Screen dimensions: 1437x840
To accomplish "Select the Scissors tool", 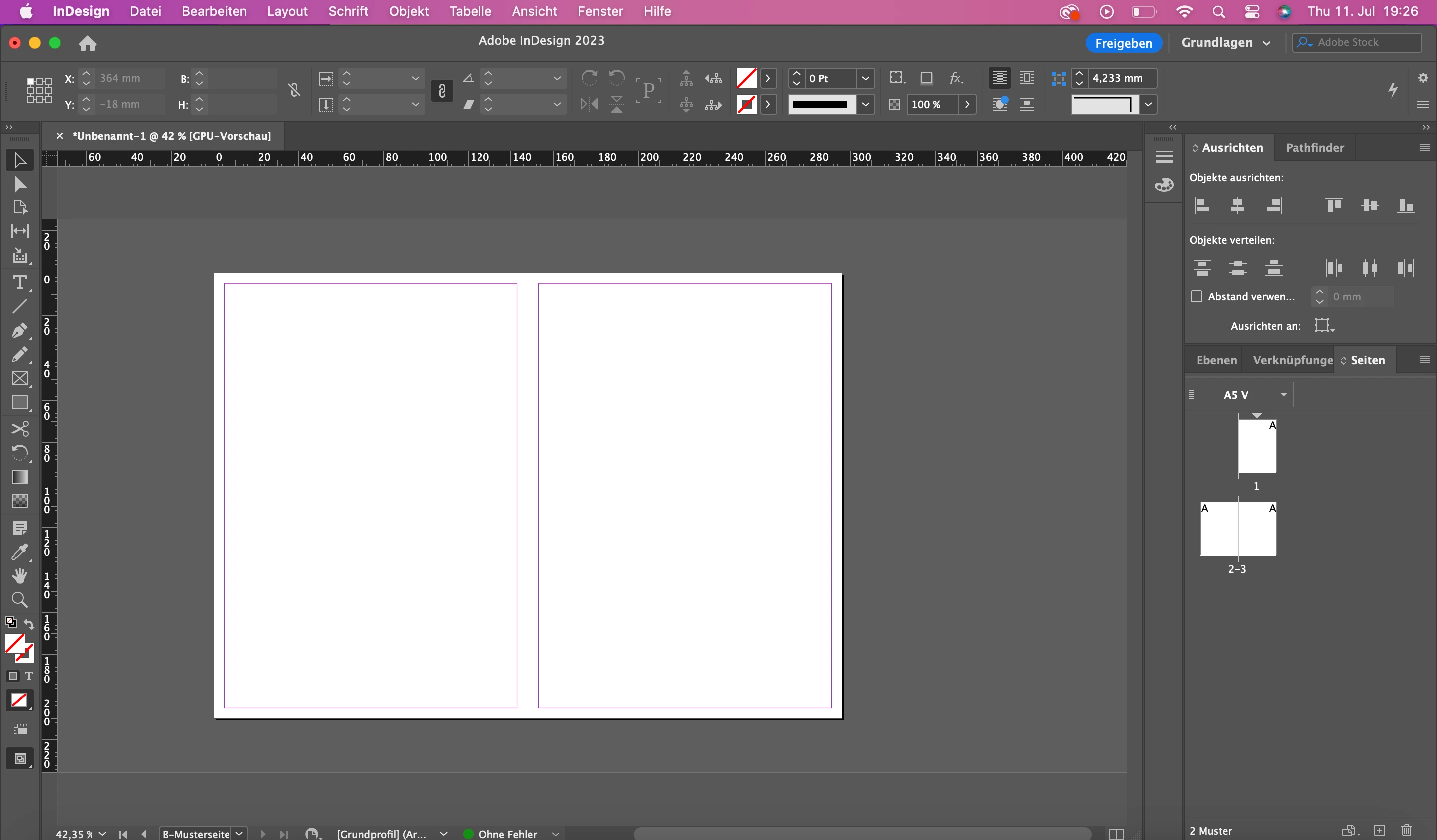I will coord(19,428).
